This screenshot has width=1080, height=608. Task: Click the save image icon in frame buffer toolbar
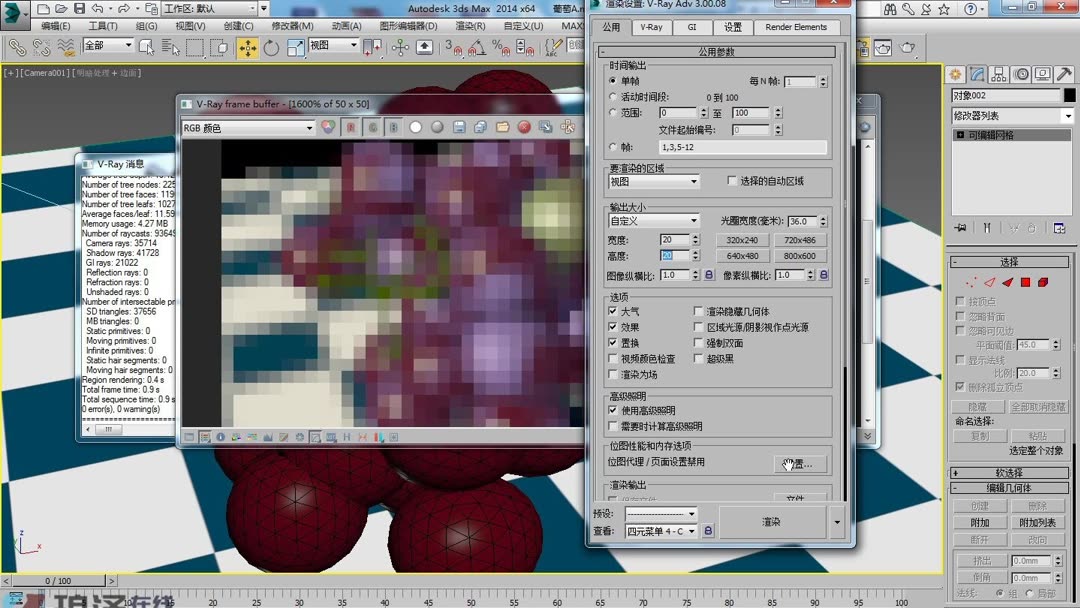tap(460, 130)
